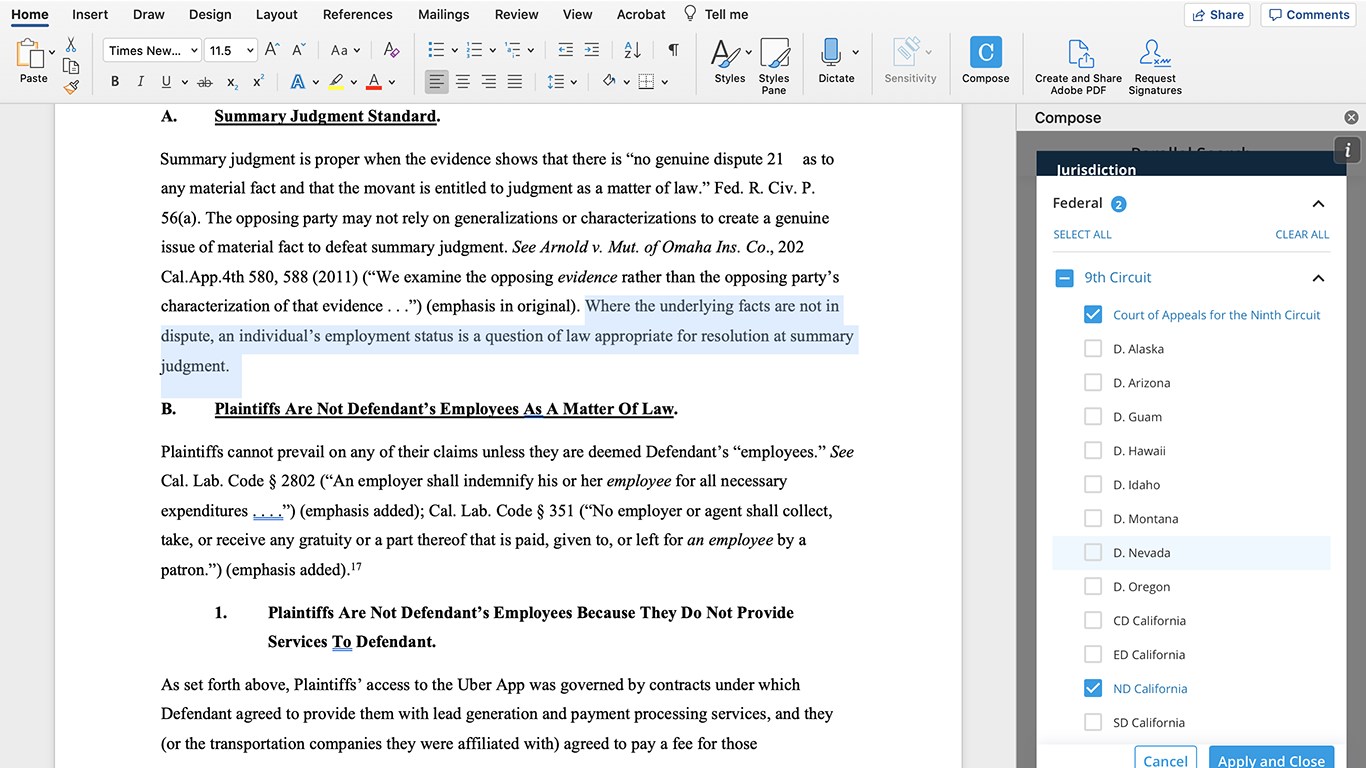Check the D. Arizona checkbox
Viewport: 1366px width, 768px height.
[1093, 383]
